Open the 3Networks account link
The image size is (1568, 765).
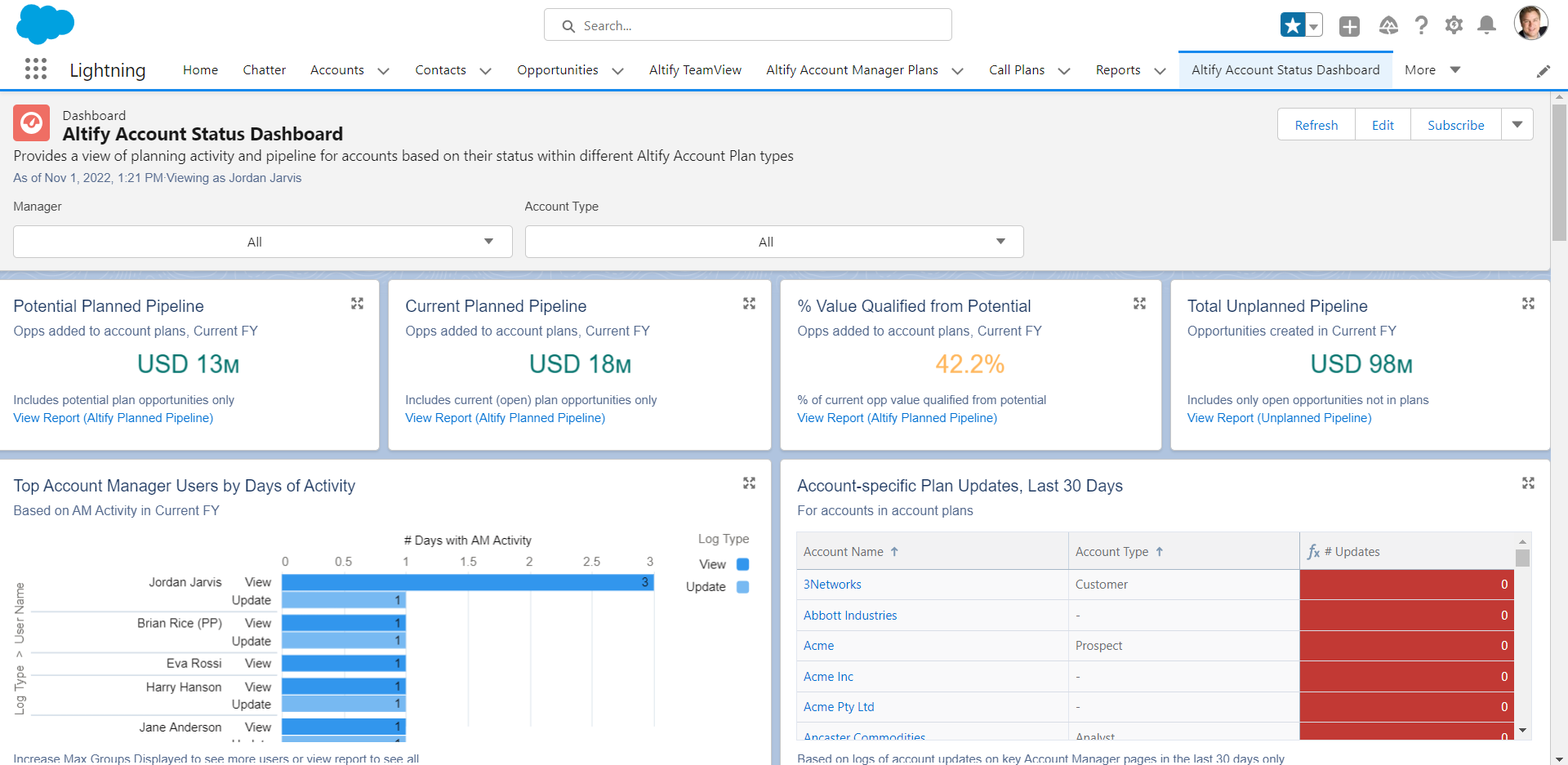832,584
